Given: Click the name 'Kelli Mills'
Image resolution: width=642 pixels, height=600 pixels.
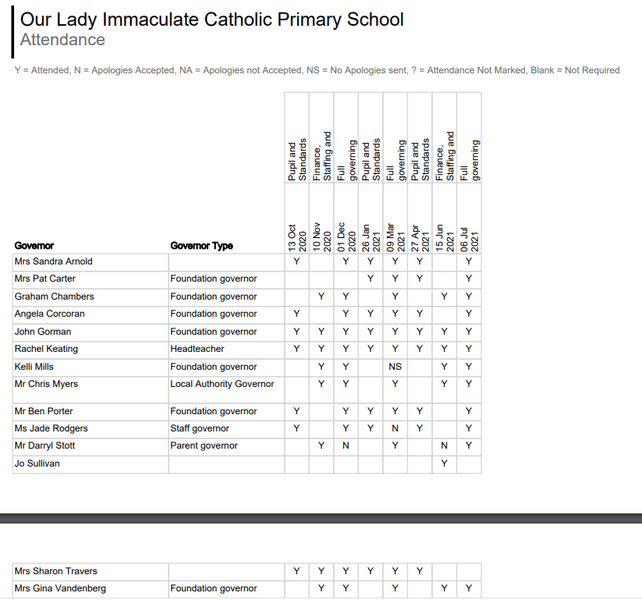Looking at the screenshot, I should click(x=34, y=367).
